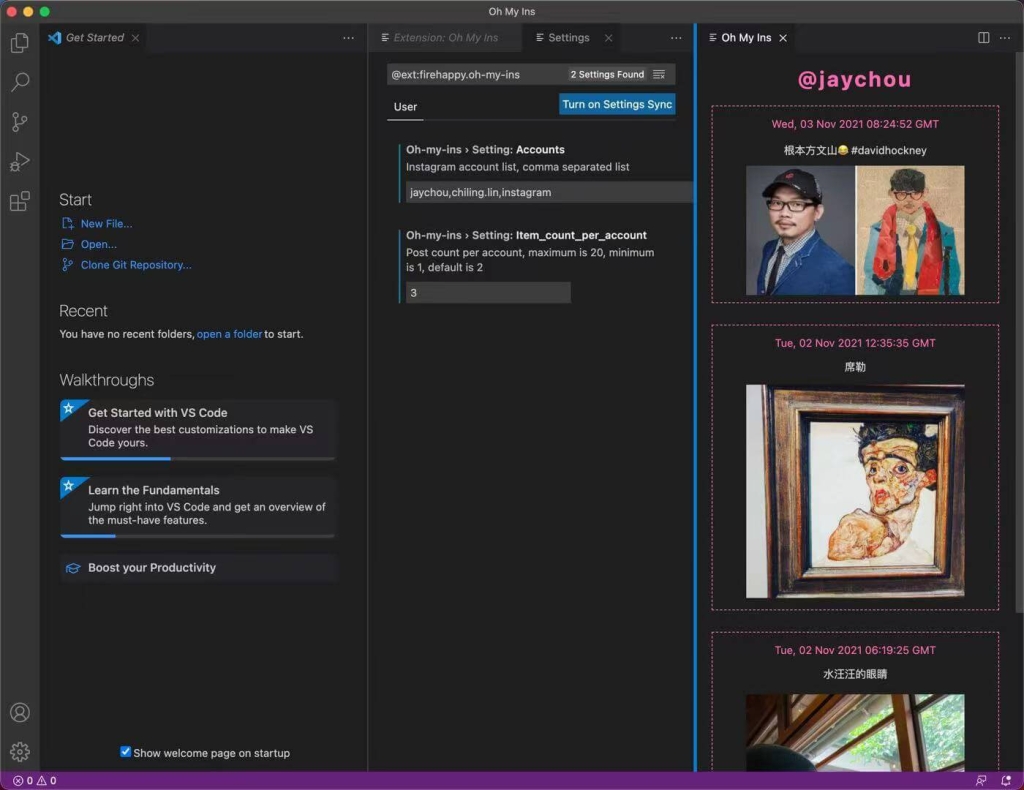1024x790 pixels.
Task: Open the Extensions view in the Activity Bar
Action: 20,201
